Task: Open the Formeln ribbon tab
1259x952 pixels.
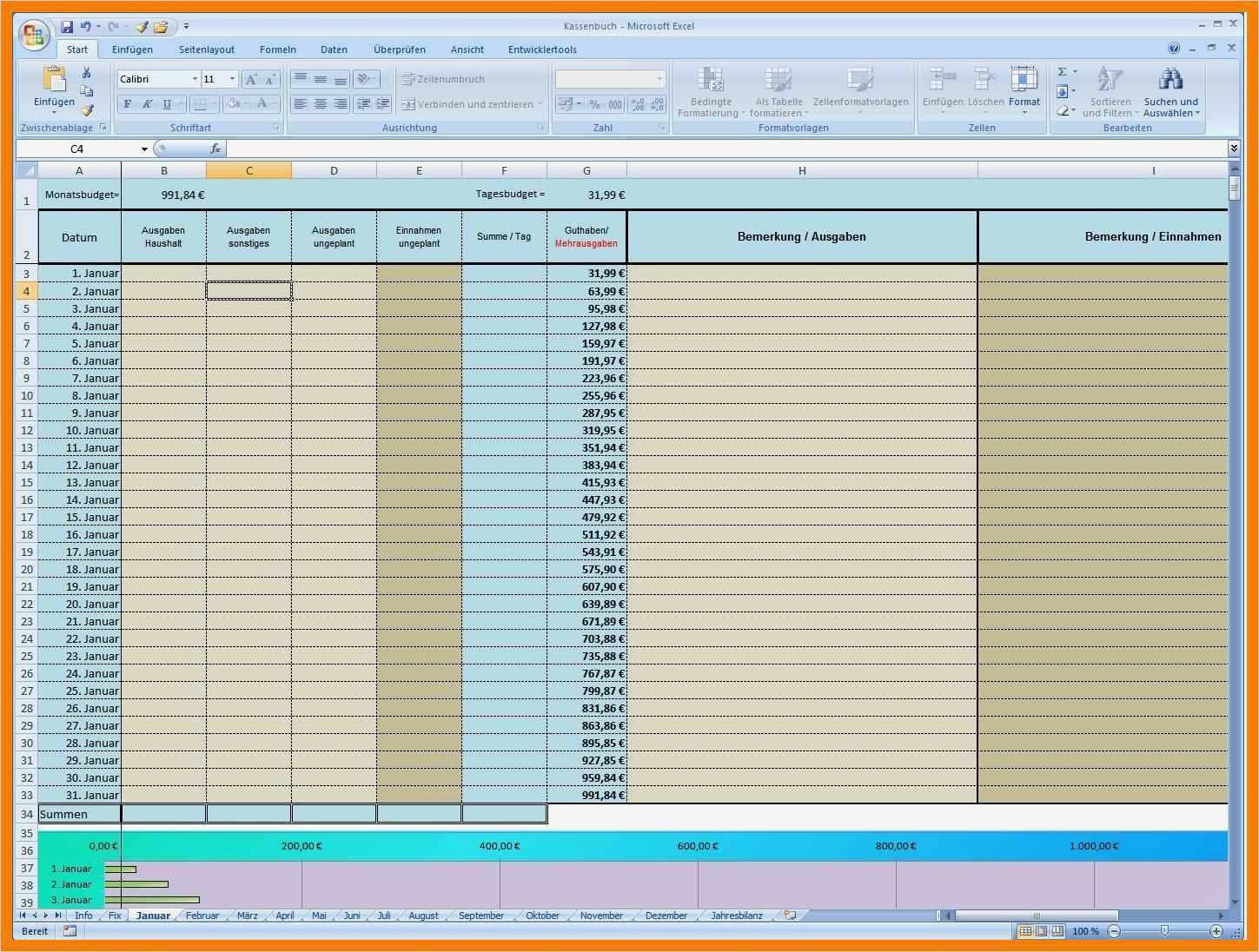Action: 278,50
